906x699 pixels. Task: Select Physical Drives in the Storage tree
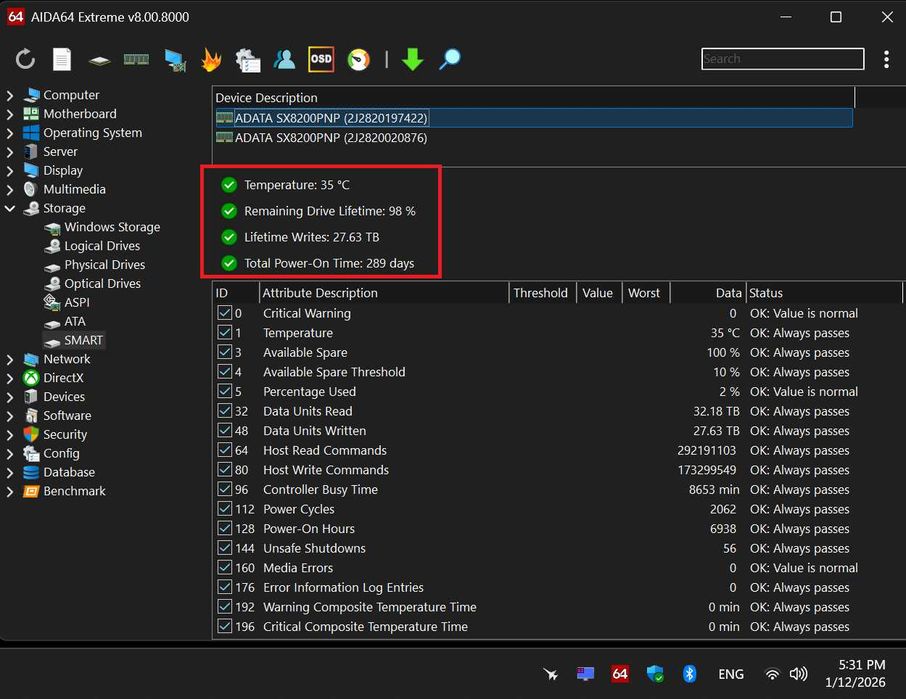click(104, 265)
